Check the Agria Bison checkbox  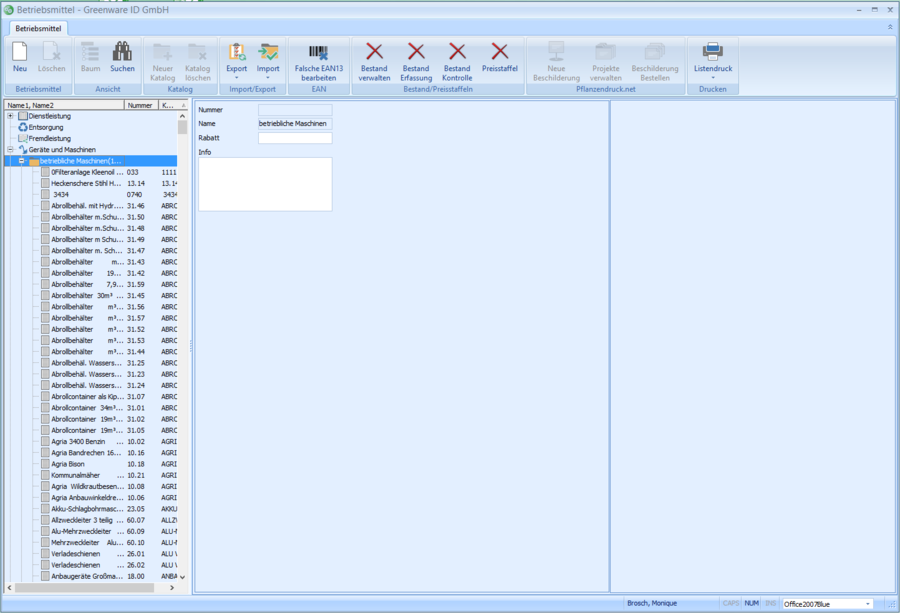point(45,464)
